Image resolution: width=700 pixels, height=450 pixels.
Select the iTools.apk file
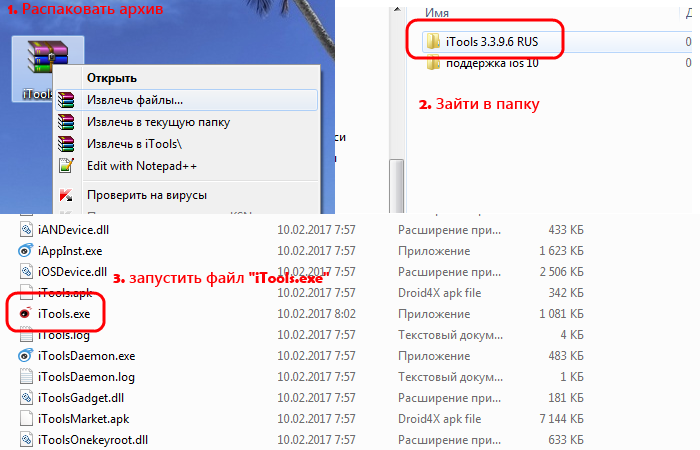click(x=64, y=293)
